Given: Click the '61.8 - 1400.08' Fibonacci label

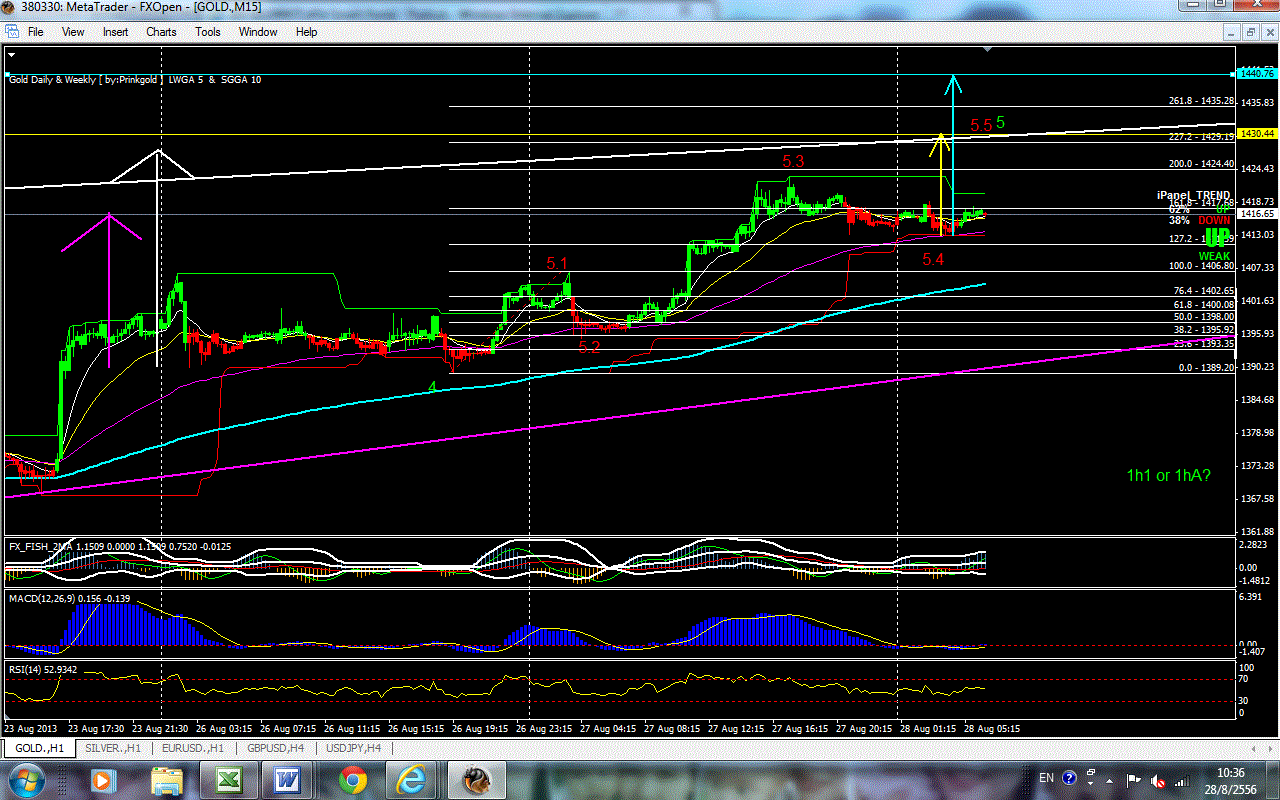Looking at the screenshot, I should tap(1203, 304).
